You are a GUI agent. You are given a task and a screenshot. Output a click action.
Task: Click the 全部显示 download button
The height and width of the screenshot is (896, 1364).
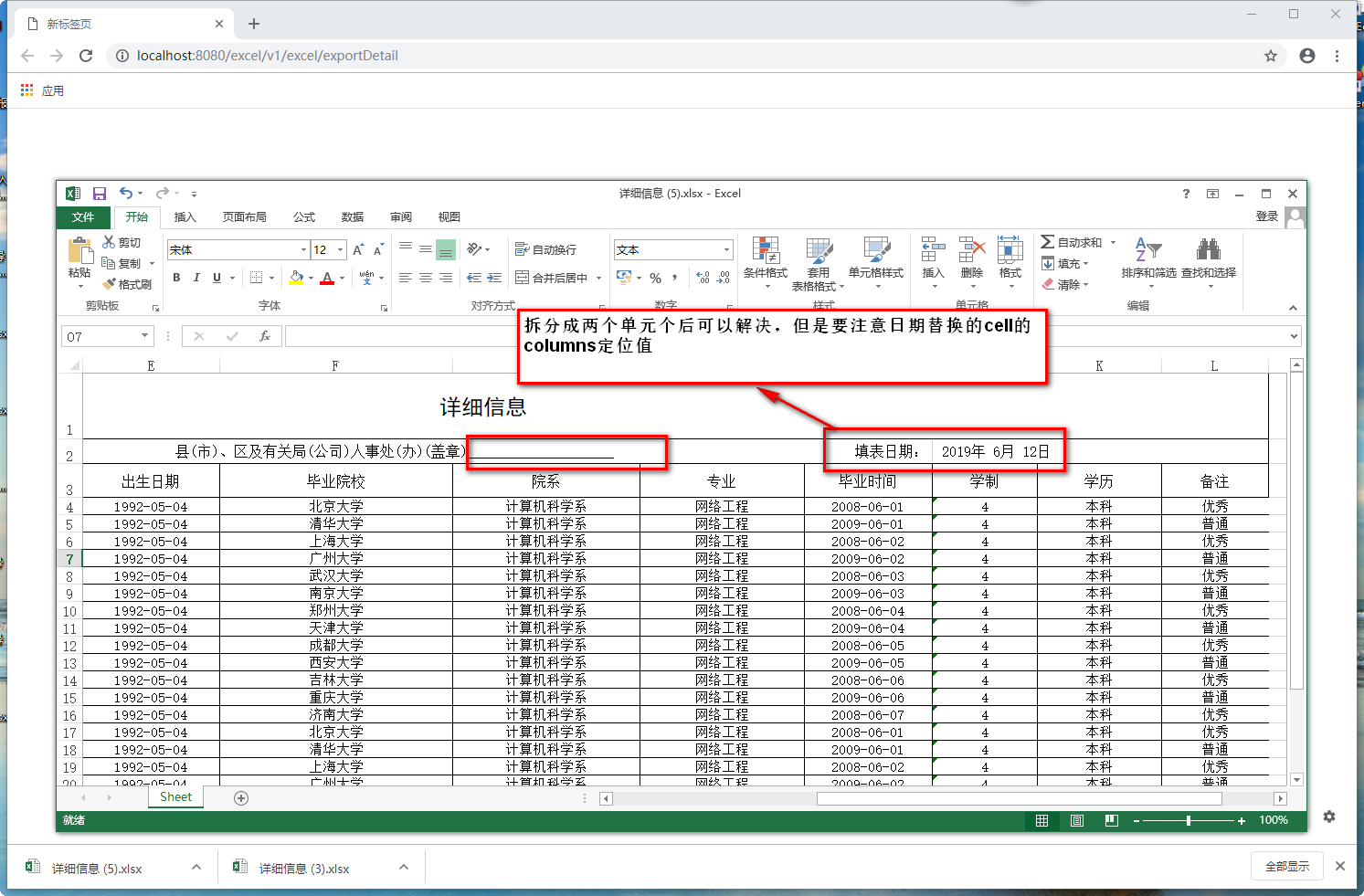coord(1286,866)
